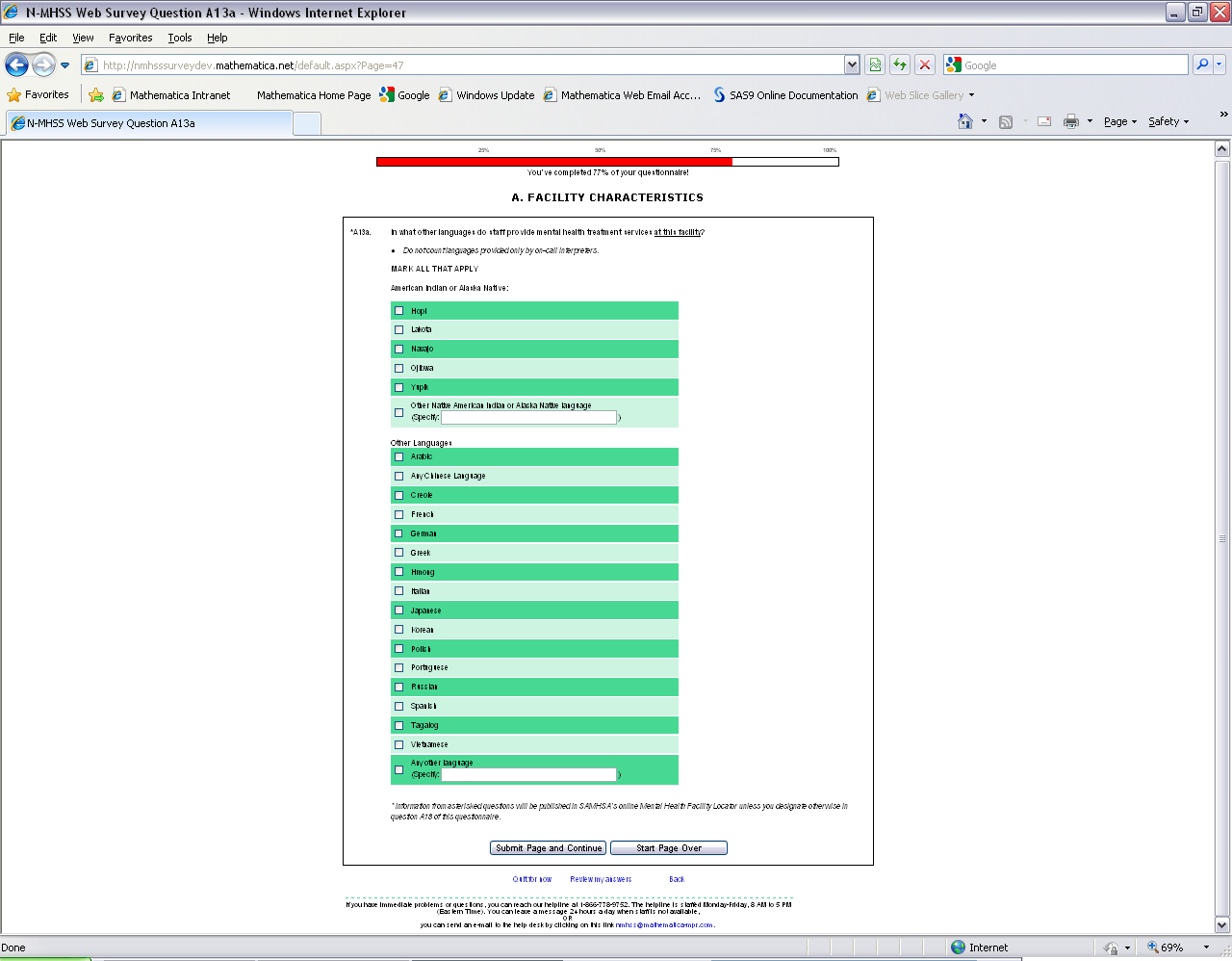
Task: Open the address bar dropdown arrow
Action: 852,65
